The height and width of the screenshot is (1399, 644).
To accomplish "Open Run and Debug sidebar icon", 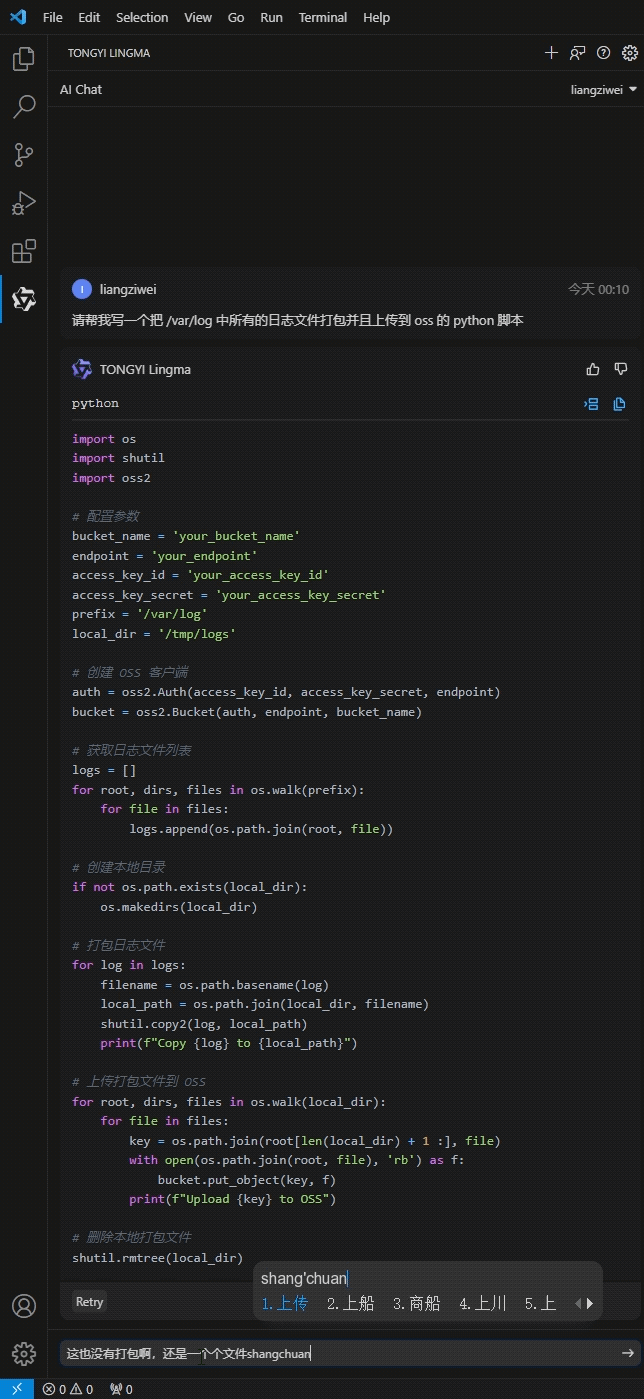I will coord(24,204).
